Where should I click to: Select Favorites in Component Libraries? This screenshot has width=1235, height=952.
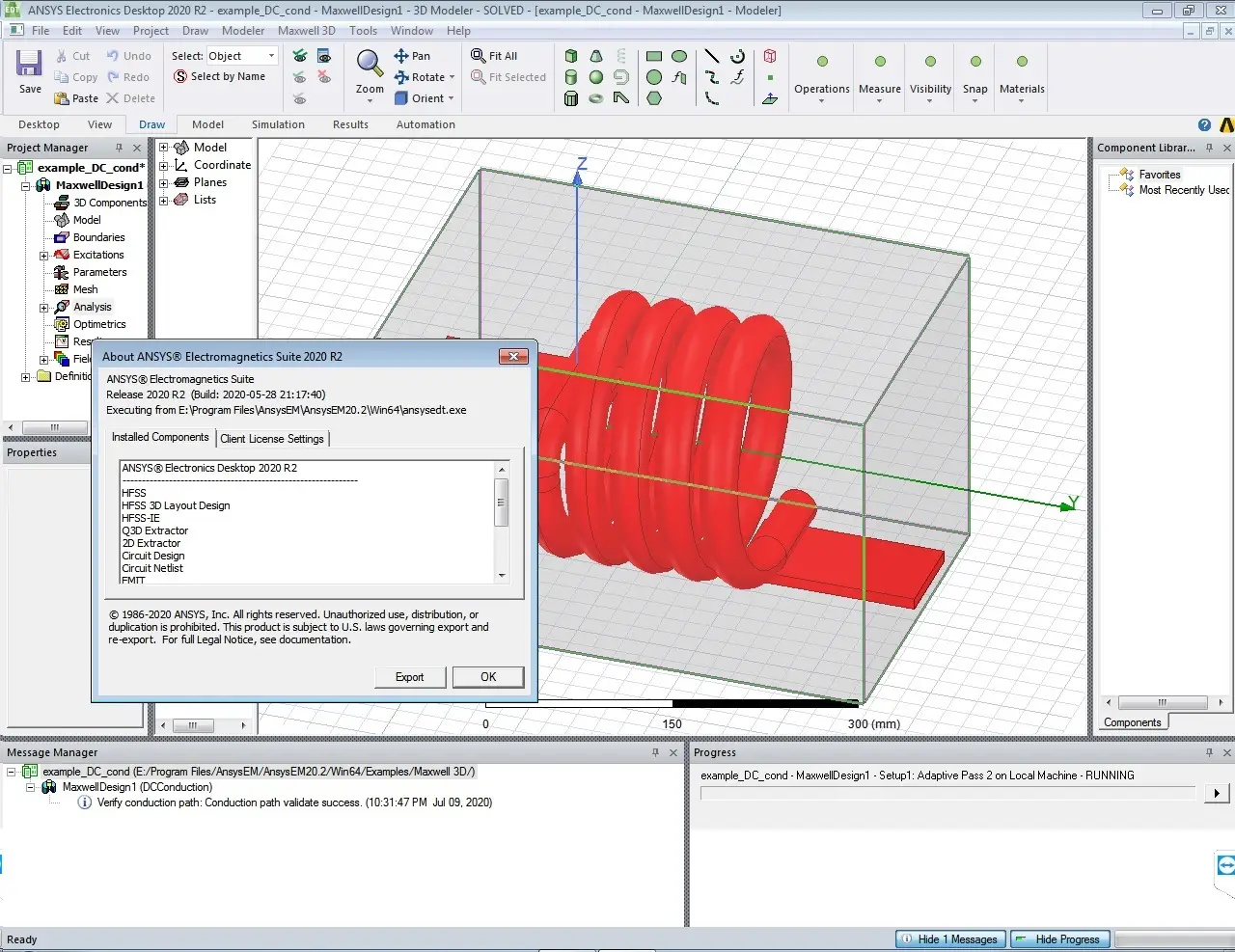(x=1159, y=175)
